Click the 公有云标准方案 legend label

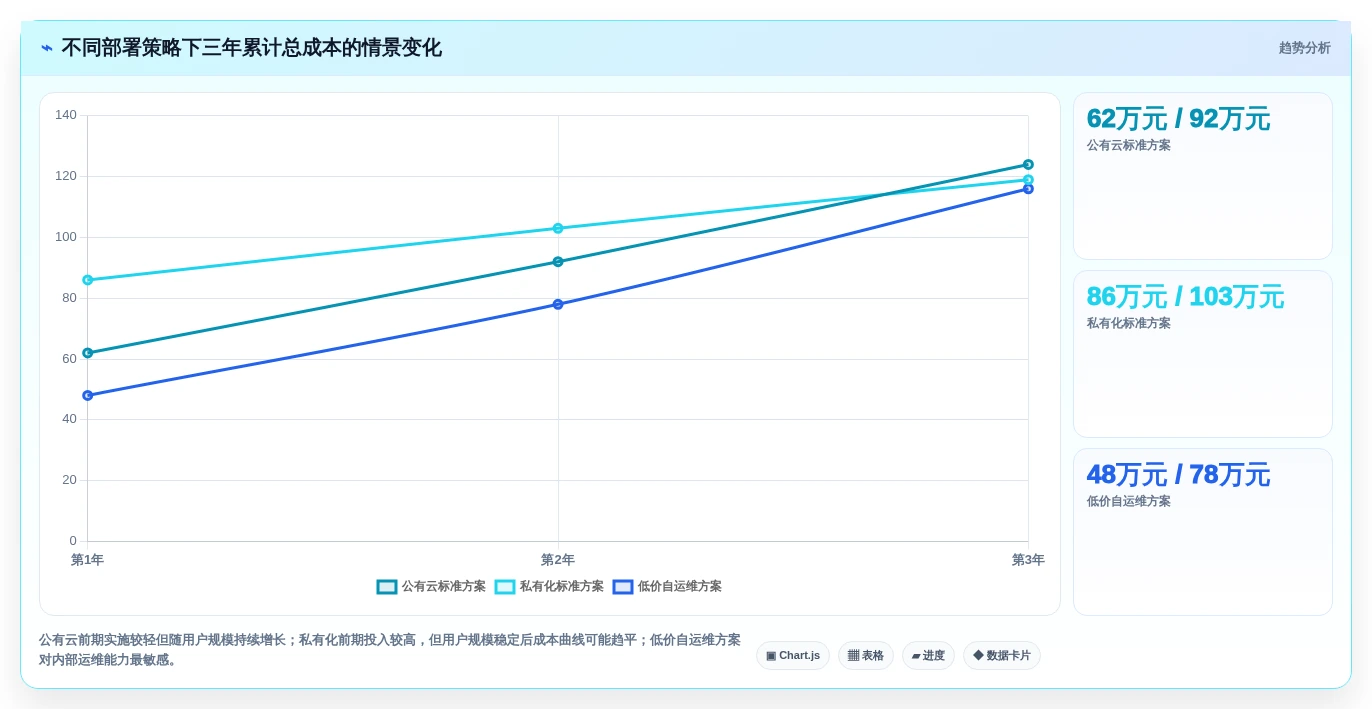[x=444, y=587]
